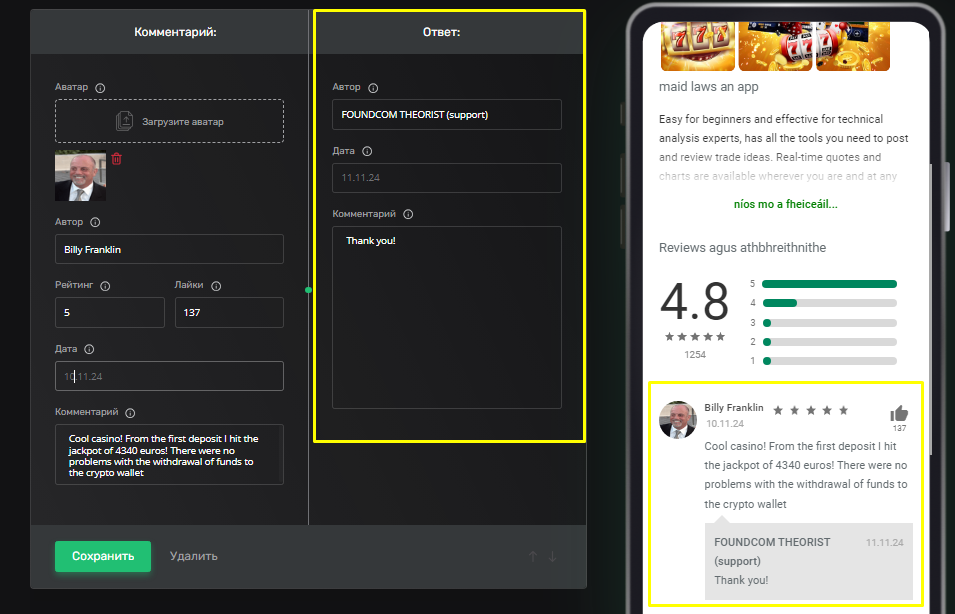Click the info icon beside comment Автор label
This screenshot has width=955, height=614.
[95, 222]
